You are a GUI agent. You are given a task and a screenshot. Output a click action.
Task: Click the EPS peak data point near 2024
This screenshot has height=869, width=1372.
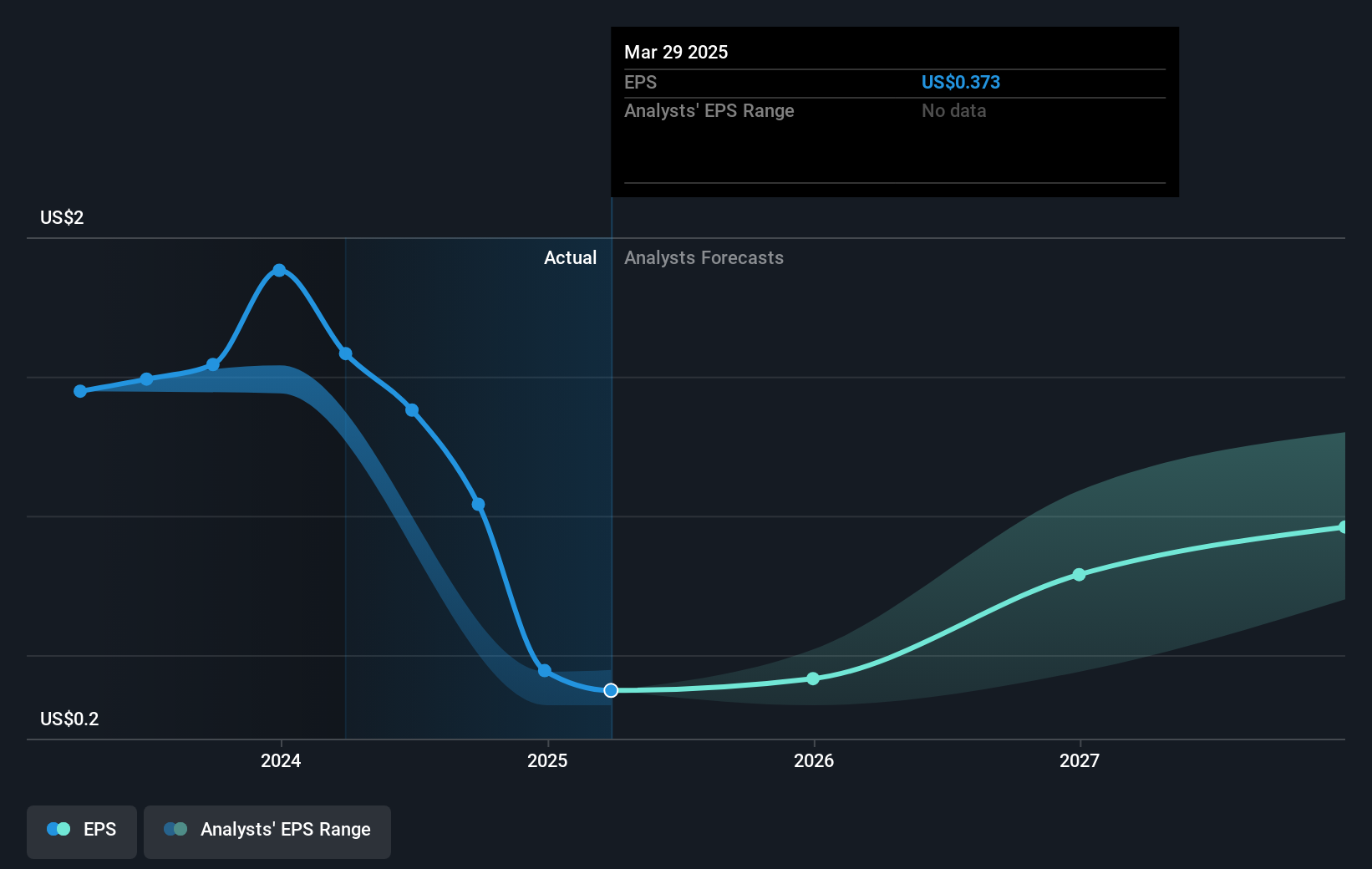pos(279,270)
